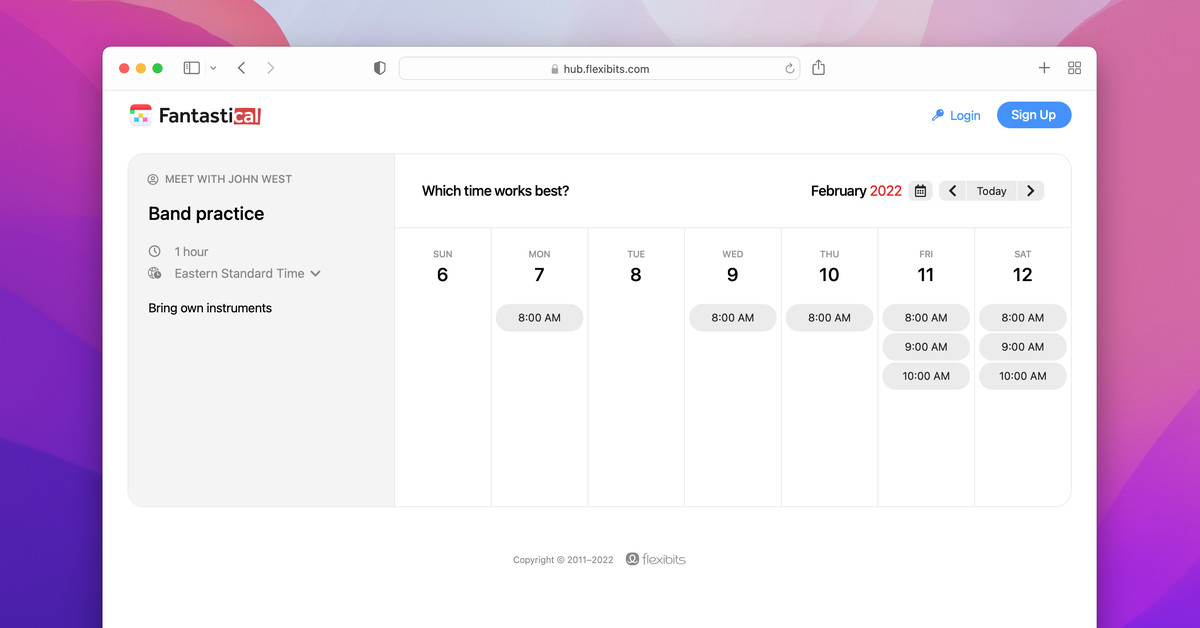Click the privacy shield icon

379,68
